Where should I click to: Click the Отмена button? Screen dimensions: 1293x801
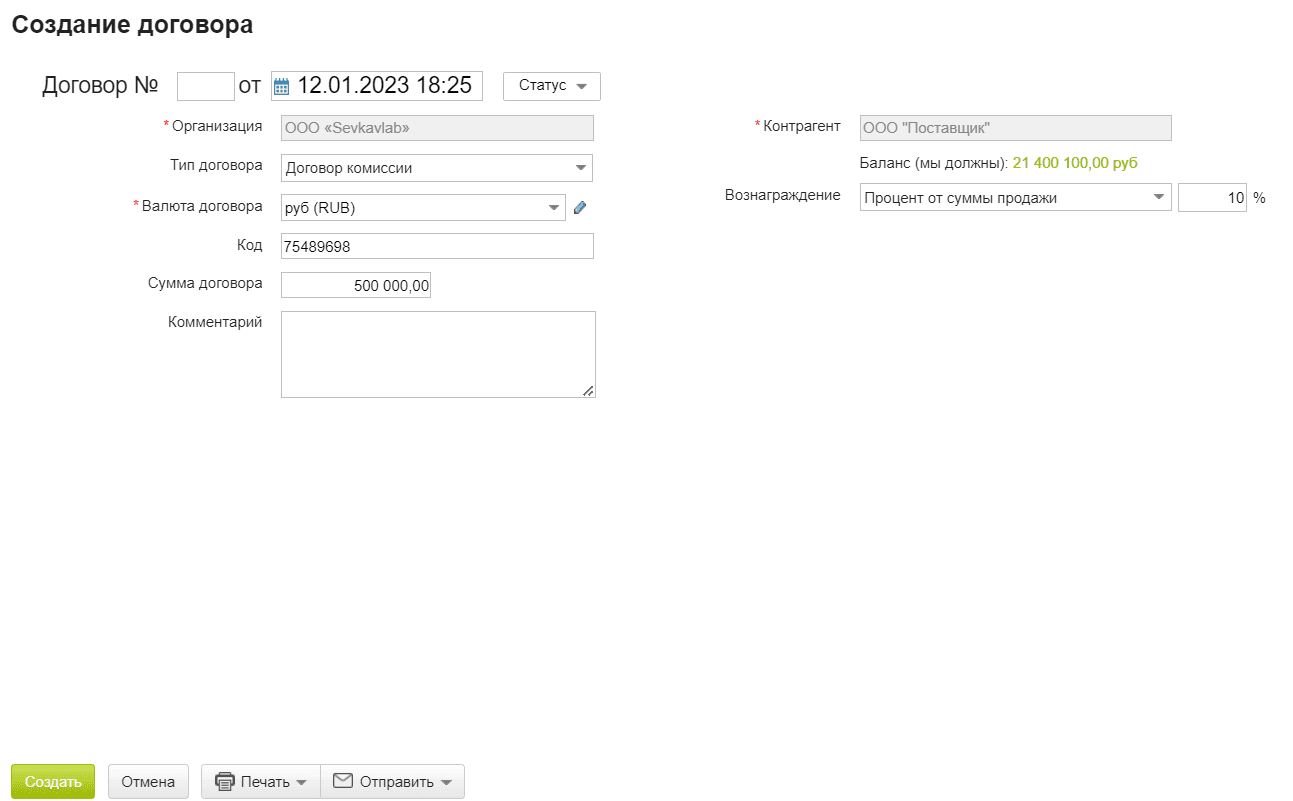pyautogui.click(x=148, y=782)
